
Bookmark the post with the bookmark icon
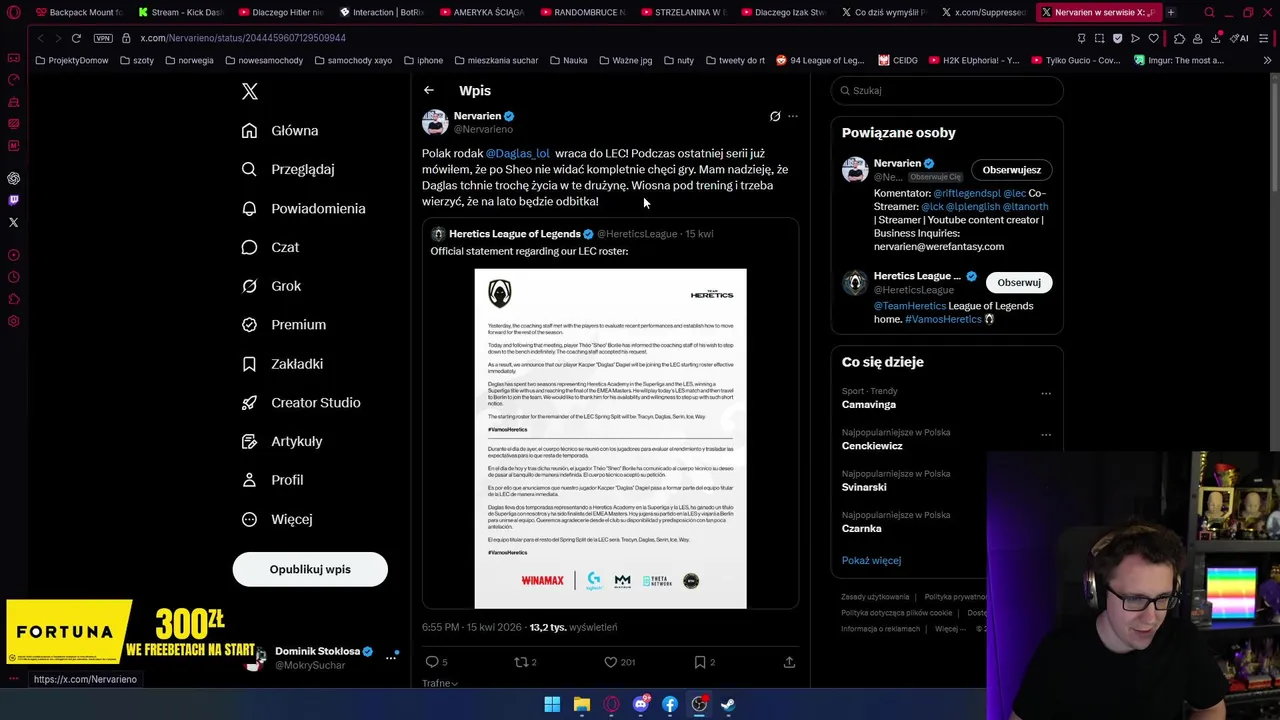point(700,662)
